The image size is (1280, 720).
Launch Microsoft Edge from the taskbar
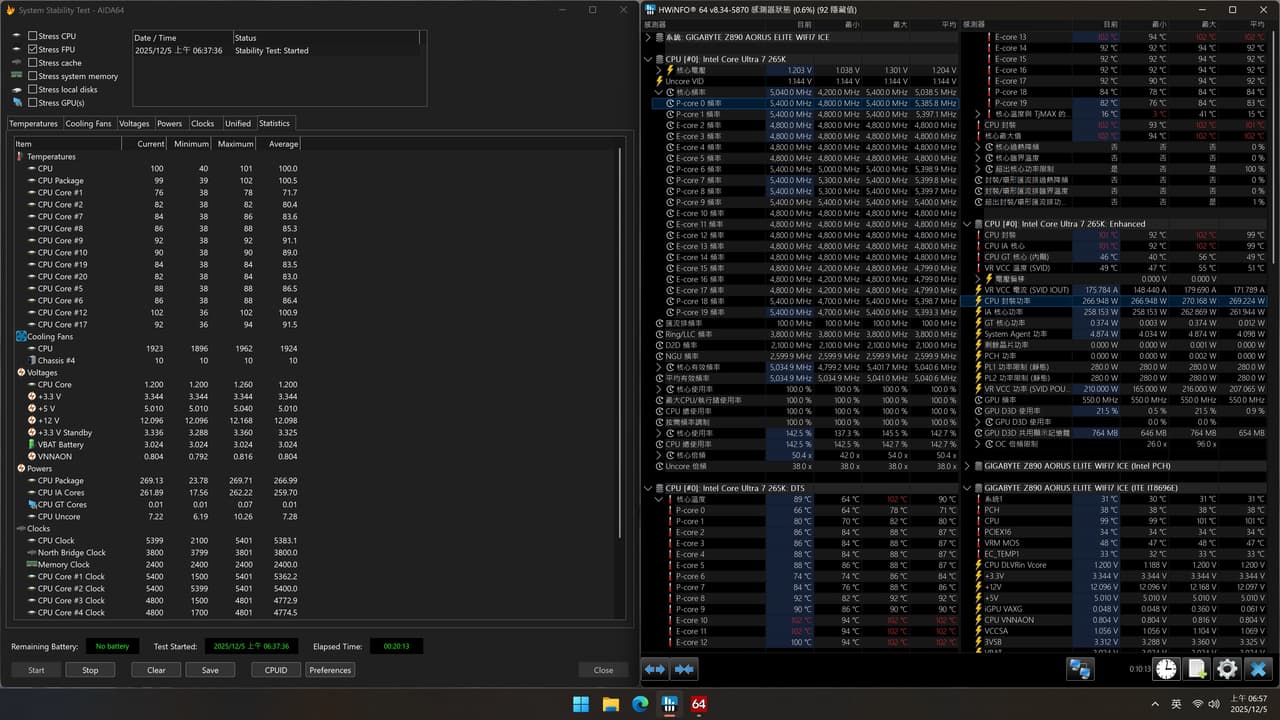coord(640,704)
